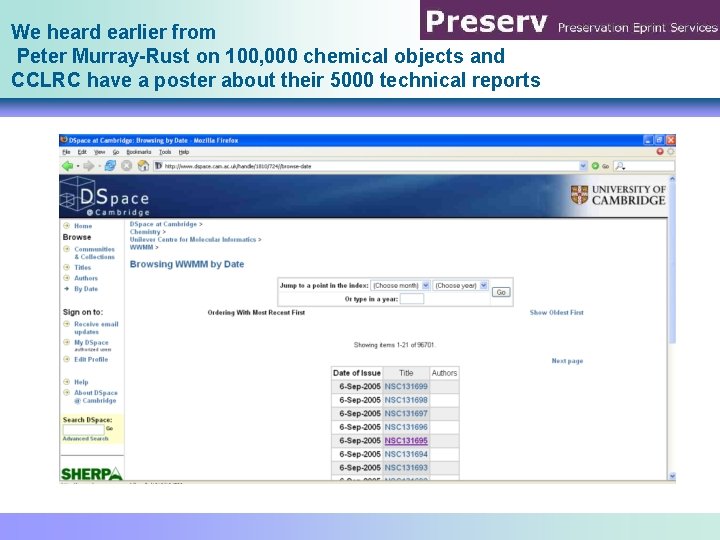Click the Date of Issue column header
720x540 pixels.
[x=357, y=373]
